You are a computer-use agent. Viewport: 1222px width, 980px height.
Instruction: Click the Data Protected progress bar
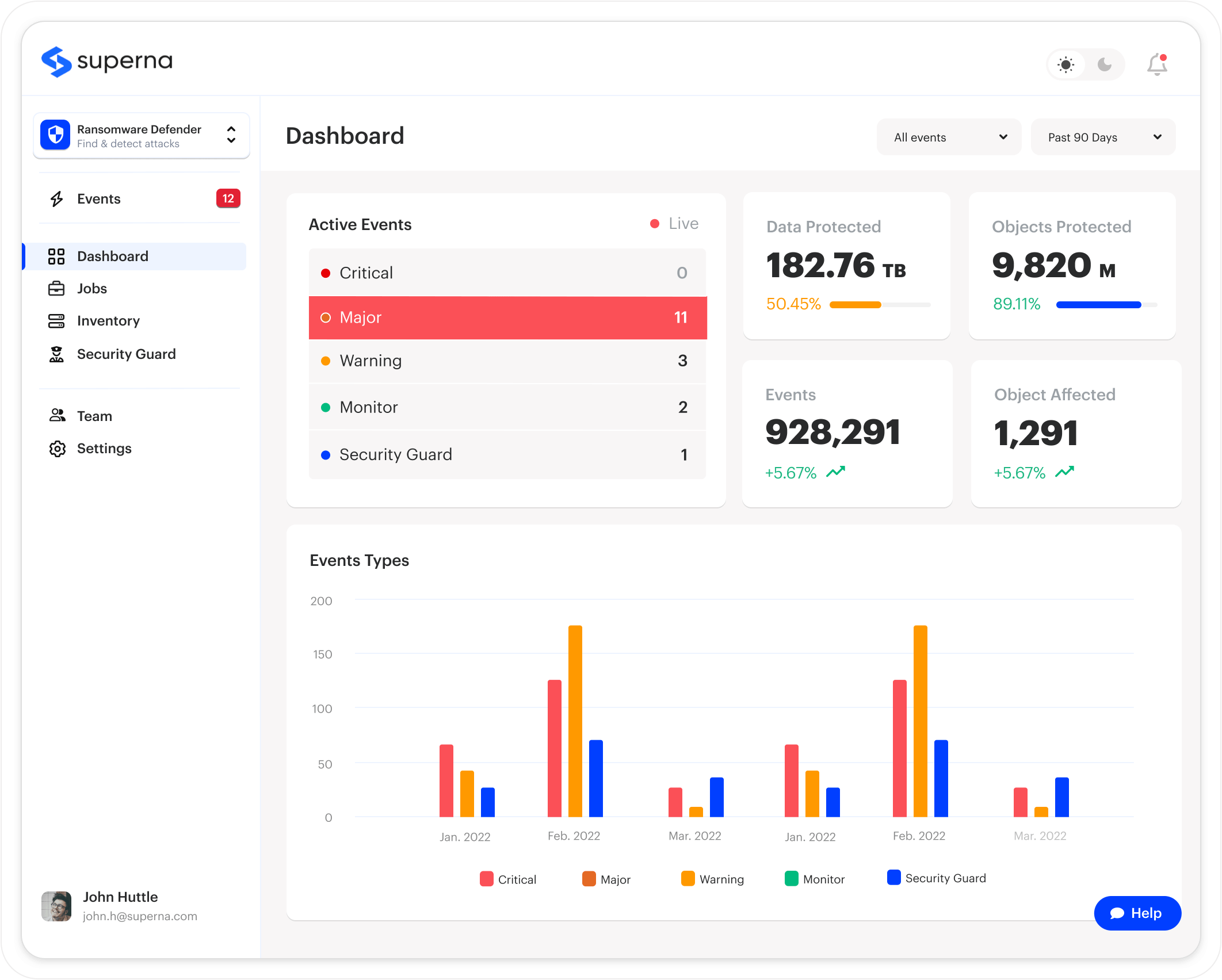click(x=880, y=305)
